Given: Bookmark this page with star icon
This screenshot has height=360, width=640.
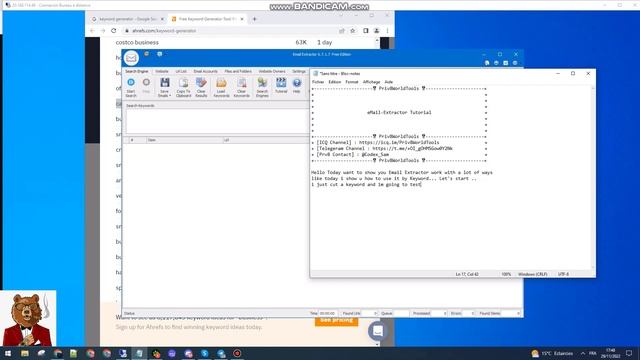Looking at the screenshot, I should click(353, 31).
